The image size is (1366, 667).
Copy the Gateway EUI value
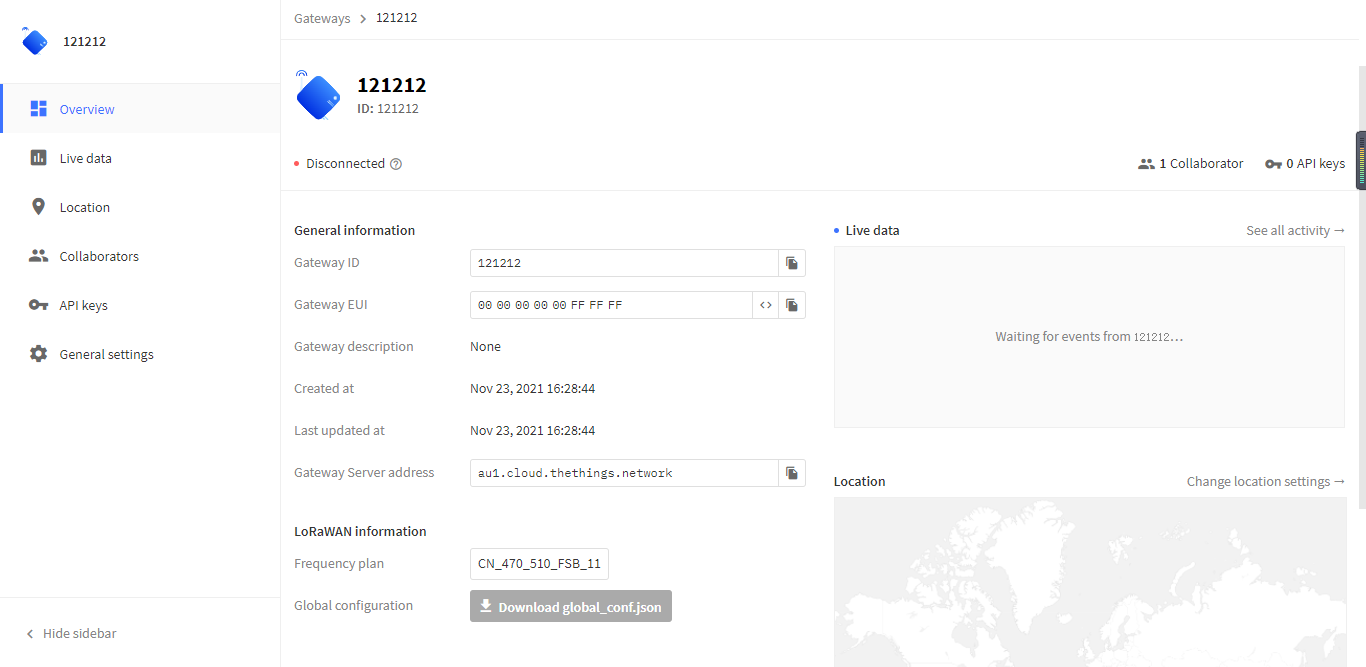(x=791, y=305)
